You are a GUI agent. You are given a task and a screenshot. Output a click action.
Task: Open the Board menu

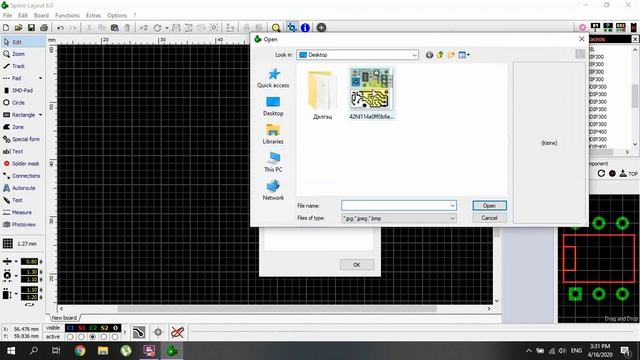pos(41,15)
